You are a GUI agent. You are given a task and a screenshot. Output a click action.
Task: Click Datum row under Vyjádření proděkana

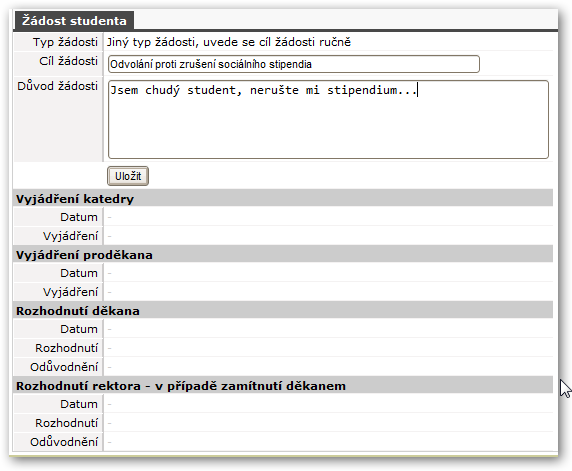coord(283,273)
